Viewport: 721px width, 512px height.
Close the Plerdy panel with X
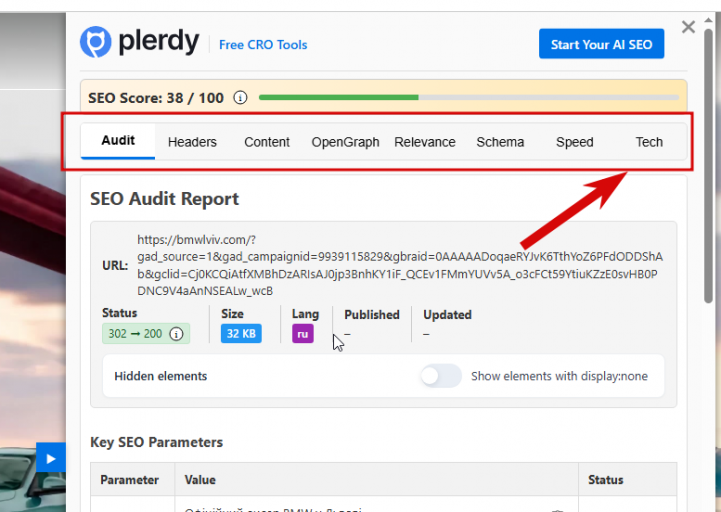(x=688, y=27)
